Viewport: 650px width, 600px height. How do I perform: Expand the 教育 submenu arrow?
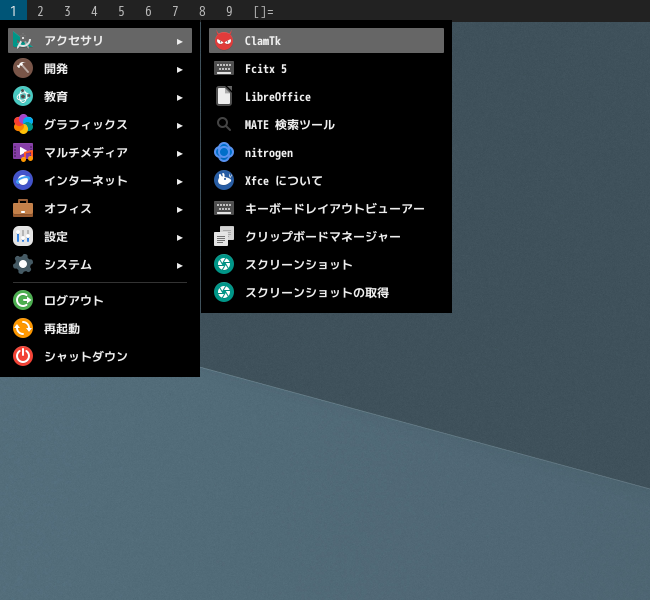click(x=179, y=97)
